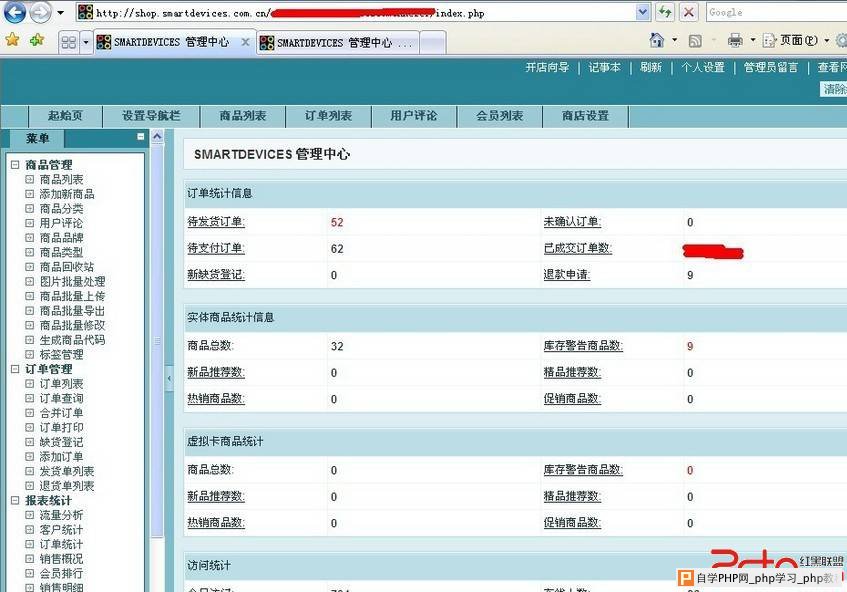Collapse the sidebar menu with the minus icon

coord(140,137)
